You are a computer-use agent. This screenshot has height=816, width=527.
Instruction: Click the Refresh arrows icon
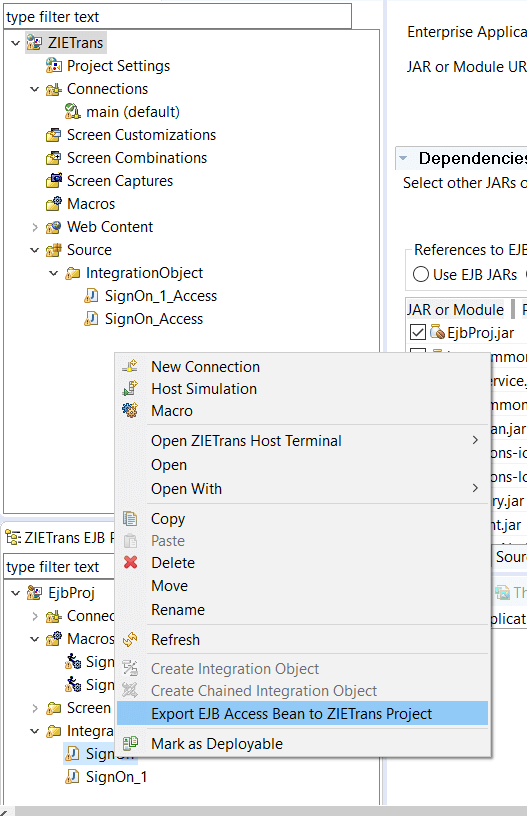[130, 639]
